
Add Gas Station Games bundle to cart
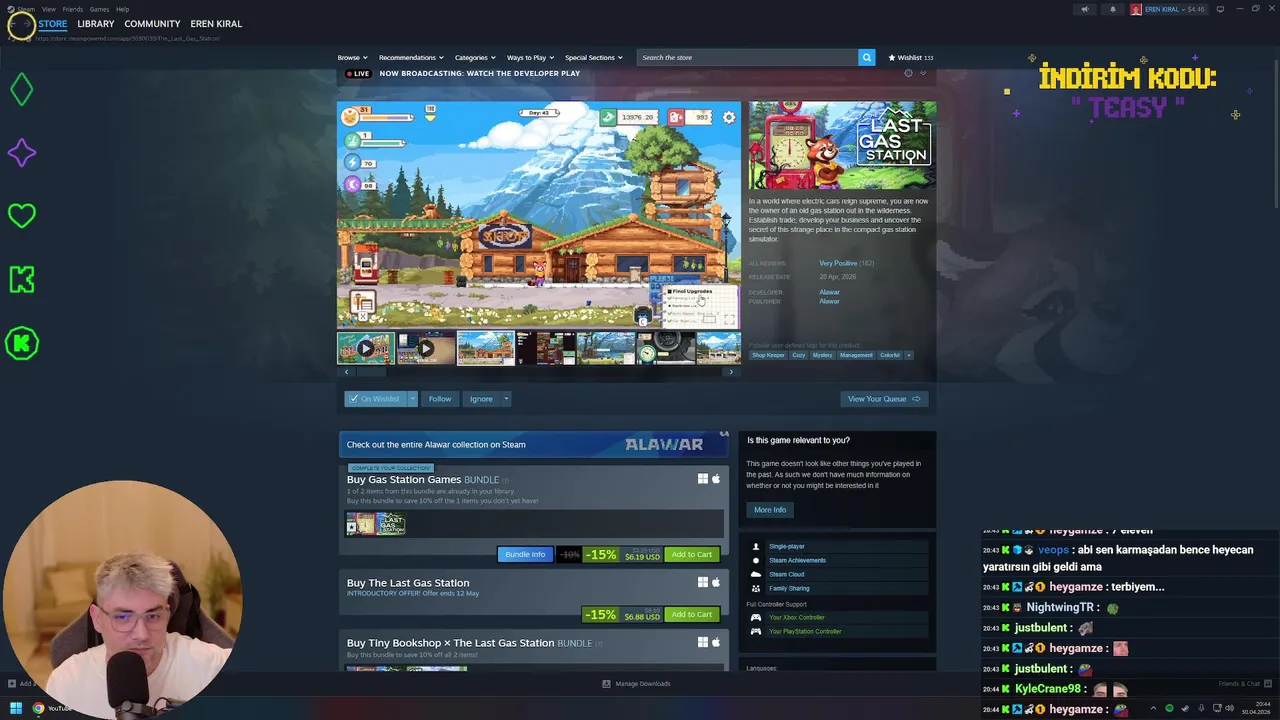(x=691, y=554)
